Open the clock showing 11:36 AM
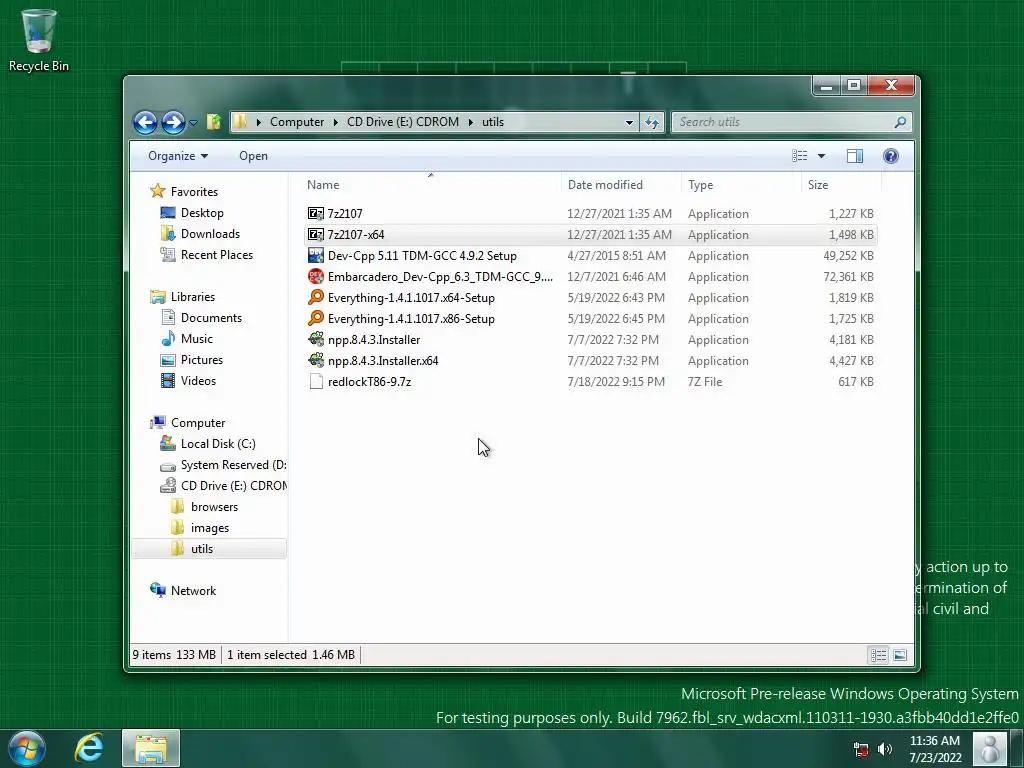 coord(935,749)
